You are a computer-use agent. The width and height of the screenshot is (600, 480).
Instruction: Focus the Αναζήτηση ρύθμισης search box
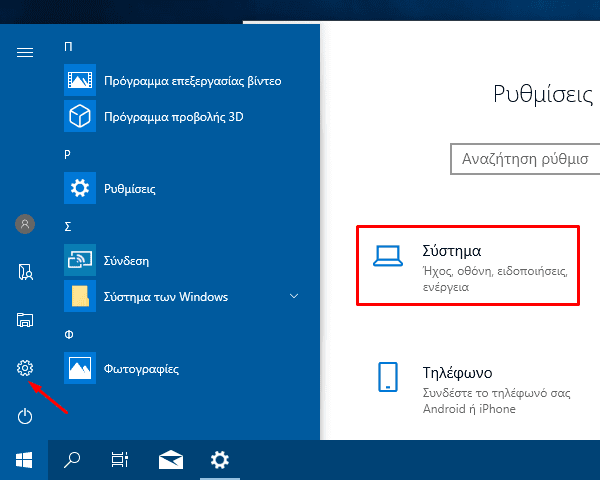pos(525,159)
